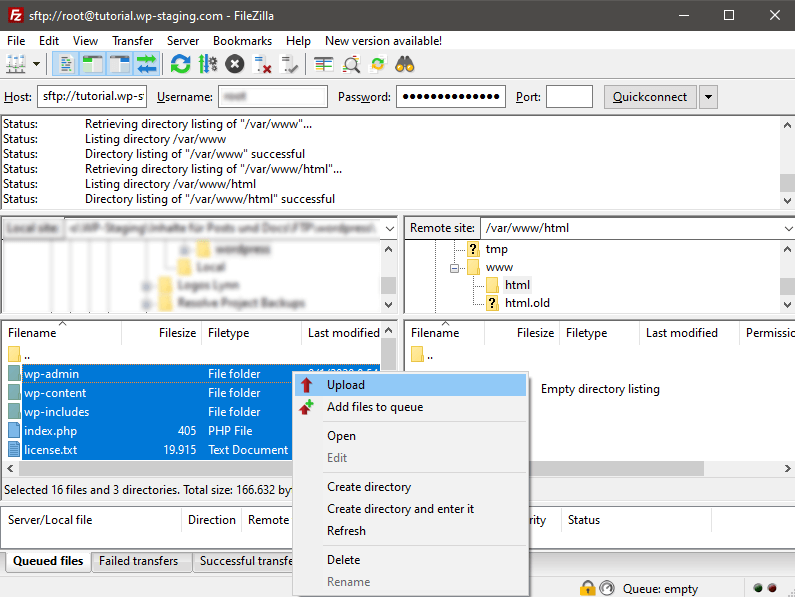This screenshot has height=597, width=795.
Task: Open the 'New version available!' menu
Action: click(x=383, y=41)
